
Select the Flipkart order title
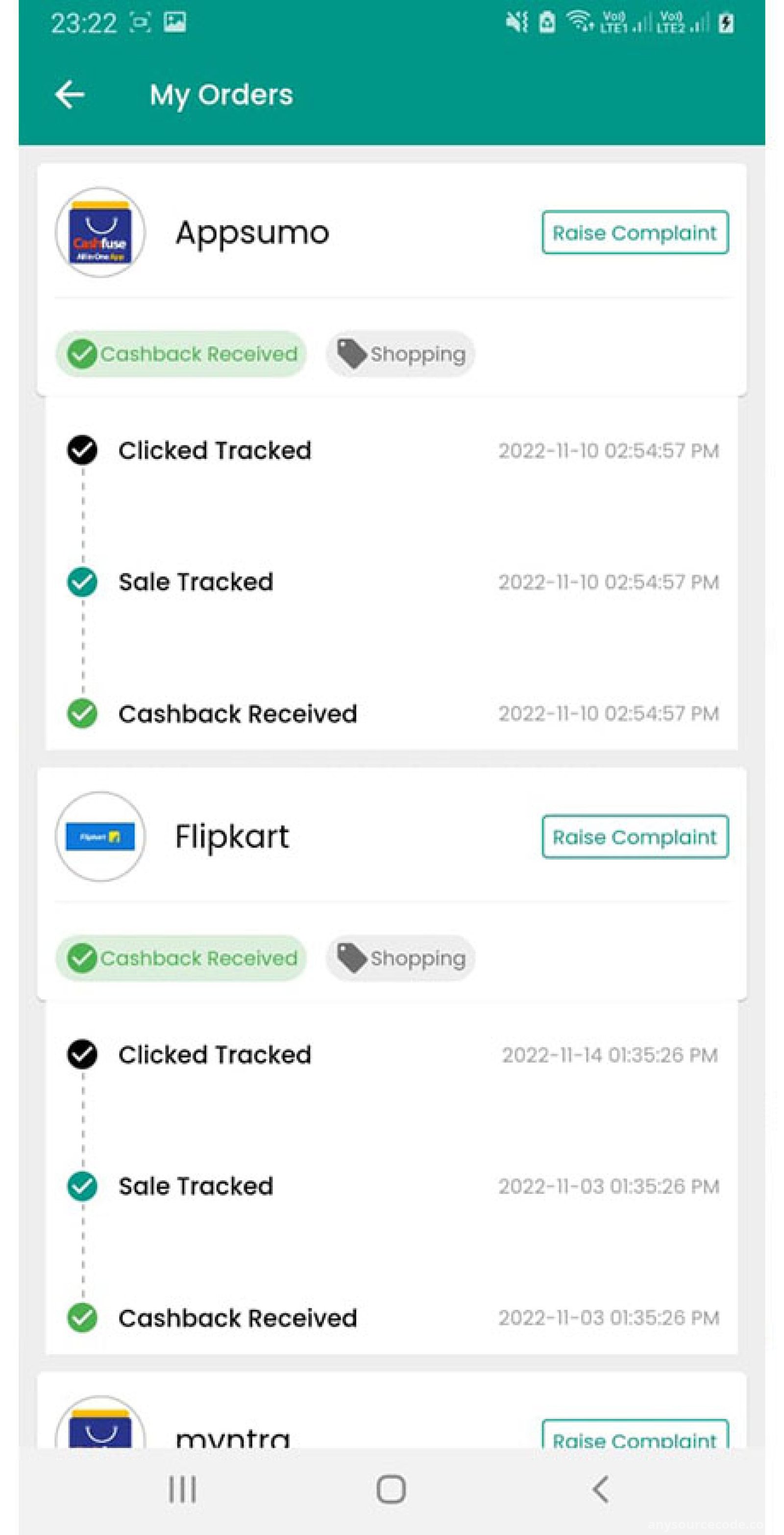[x=232, y=836]
